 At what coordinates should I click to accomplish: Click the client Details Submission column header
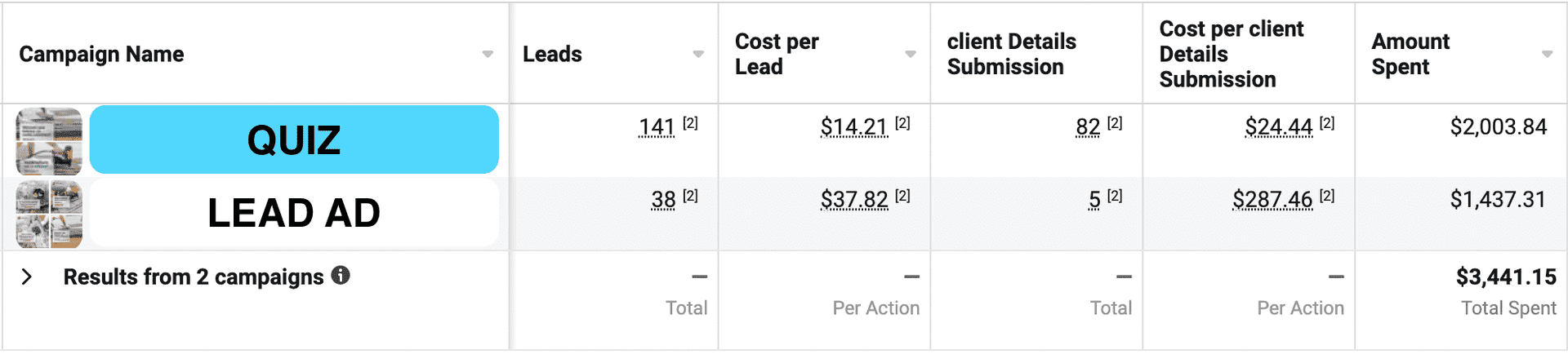(1011, 54)
